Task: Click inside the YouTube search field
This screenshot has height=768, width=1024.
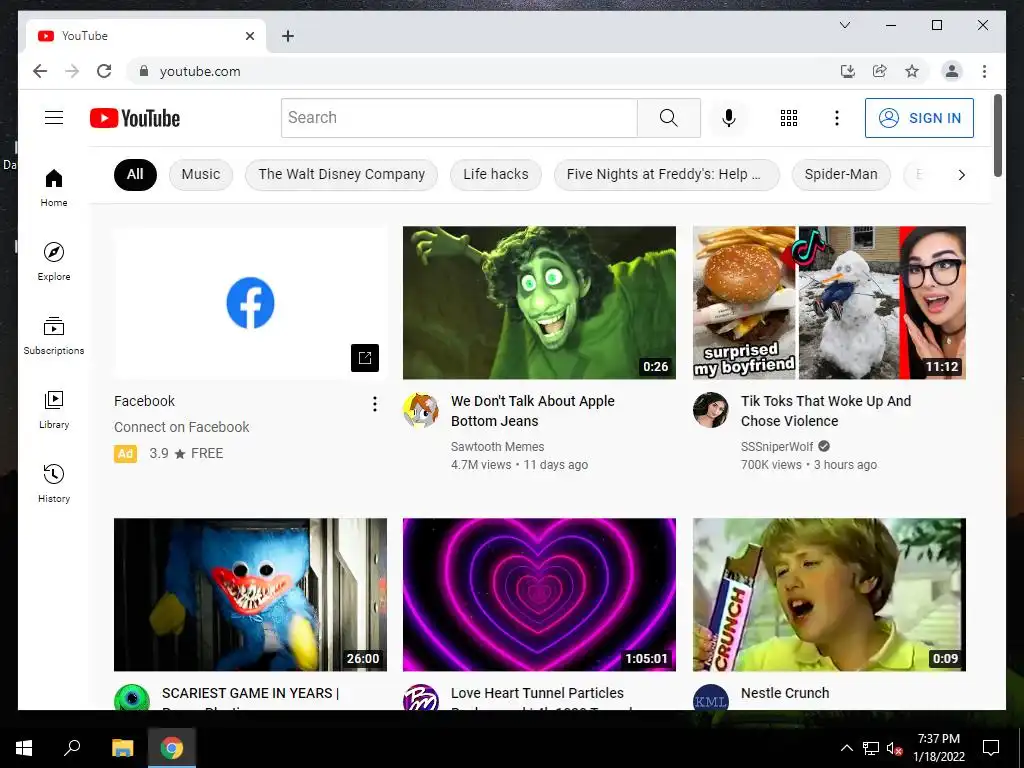Action: (x=459, y=118)
